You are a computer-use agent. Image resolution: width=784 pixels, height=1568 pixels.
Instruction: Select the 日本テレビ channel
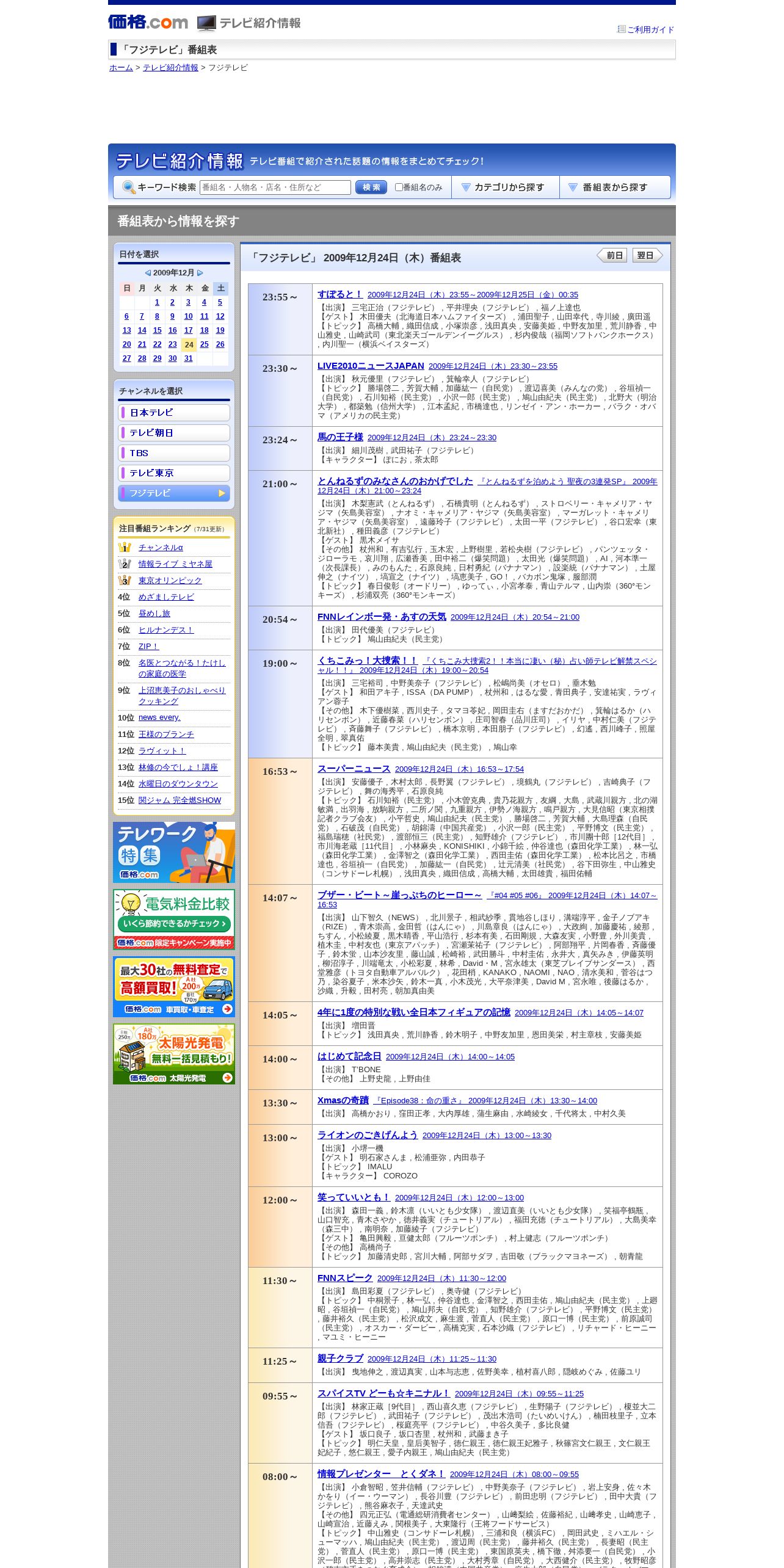point(174,413)
